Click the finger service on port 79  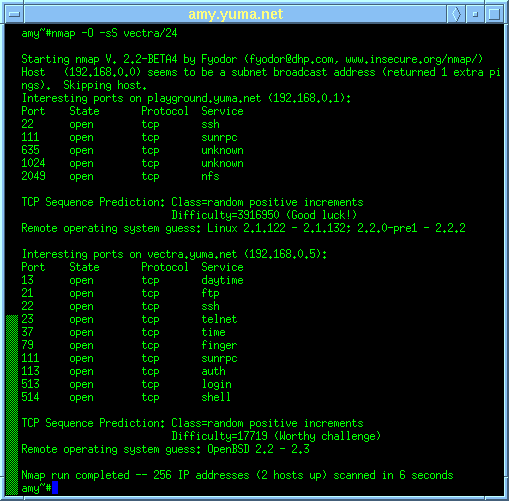(219, 345)
